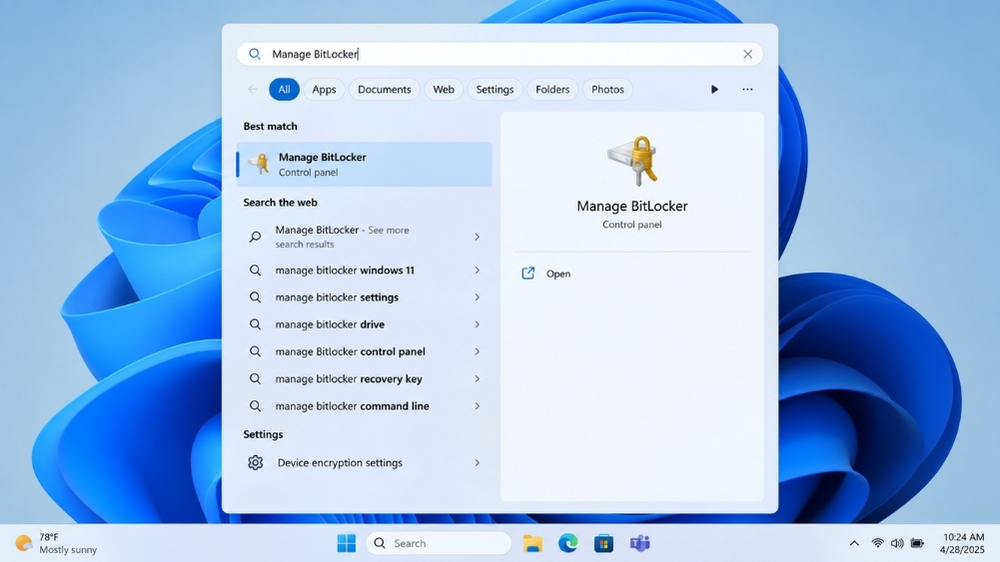Click magnifier icon beside command line suggestion
Image resolution: width=1000 pixels, height=562 pixels.
pyautogui.click(x=255, y=406)
